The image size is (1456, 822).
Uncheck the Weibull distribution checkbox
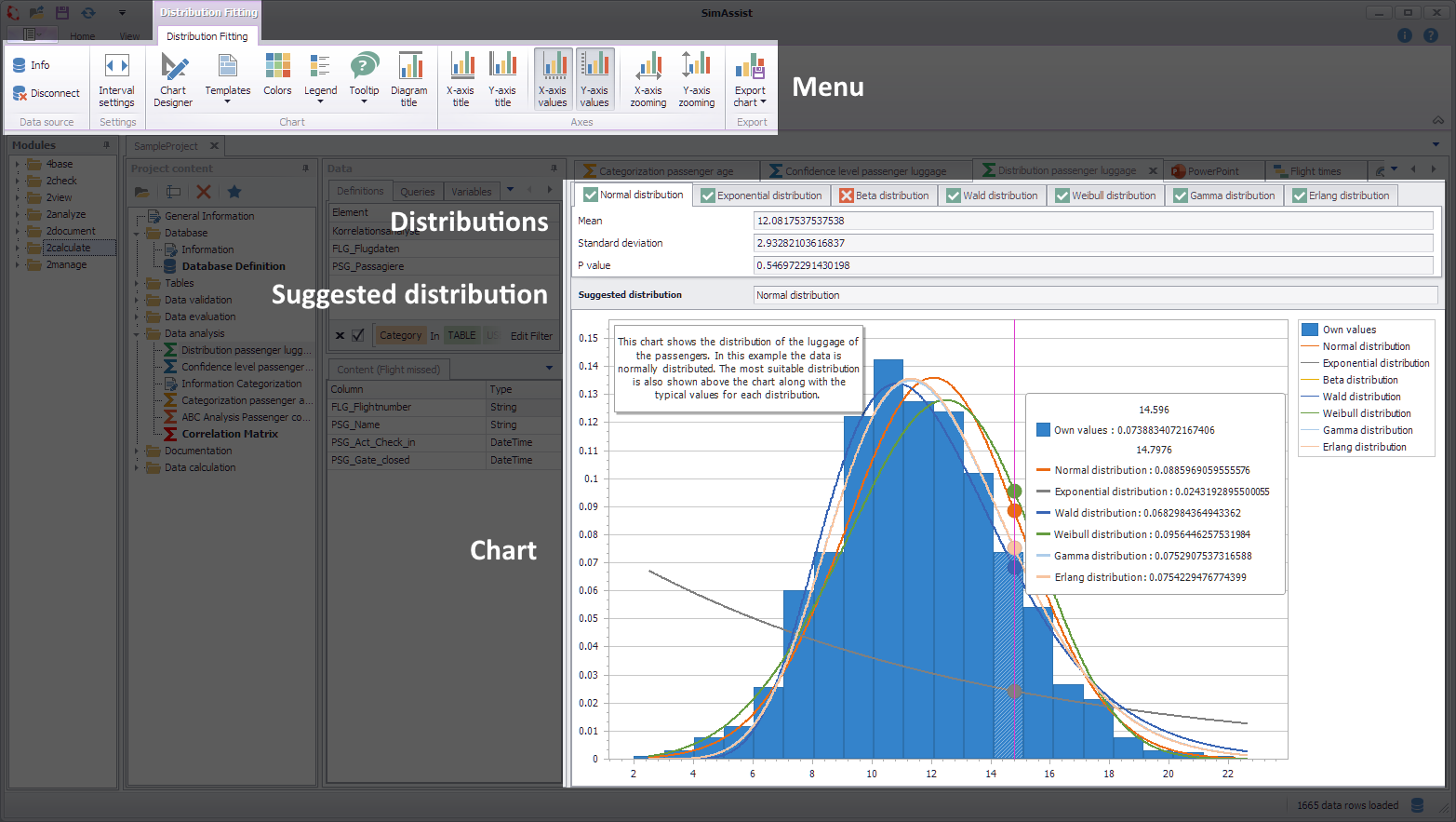coord(1062,195)
